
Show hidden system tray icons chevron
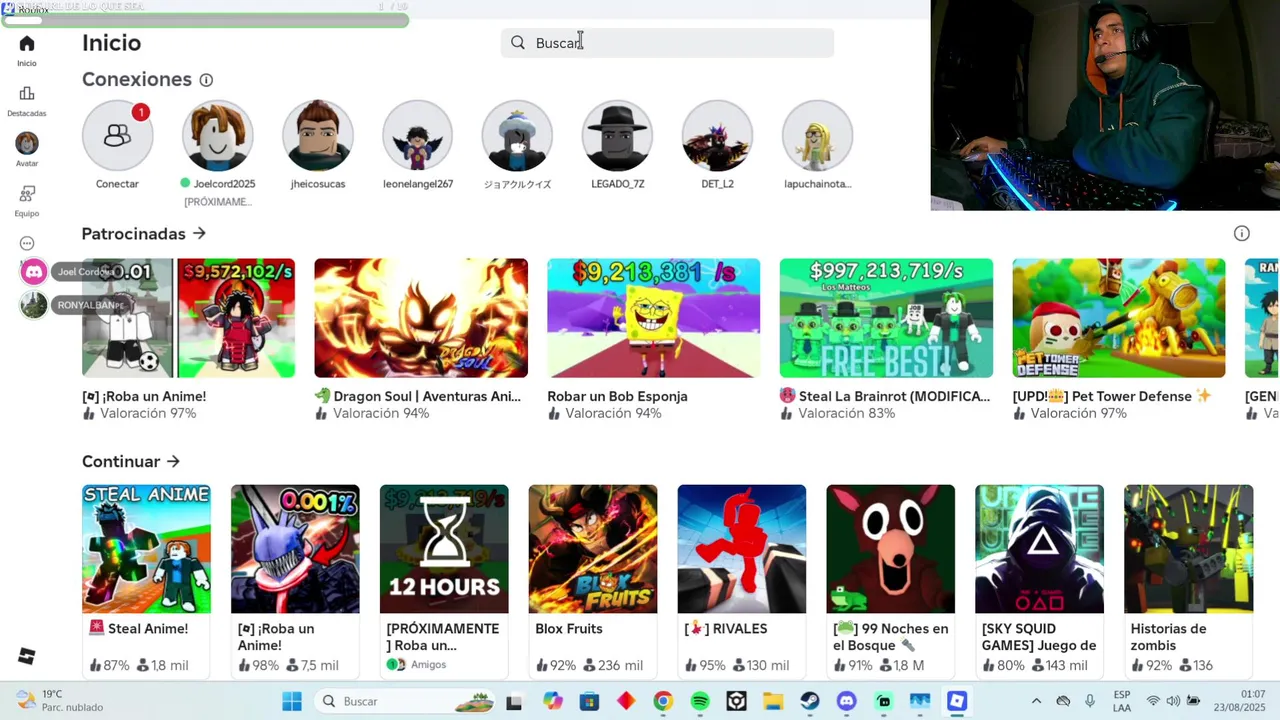click(1036, 701)
